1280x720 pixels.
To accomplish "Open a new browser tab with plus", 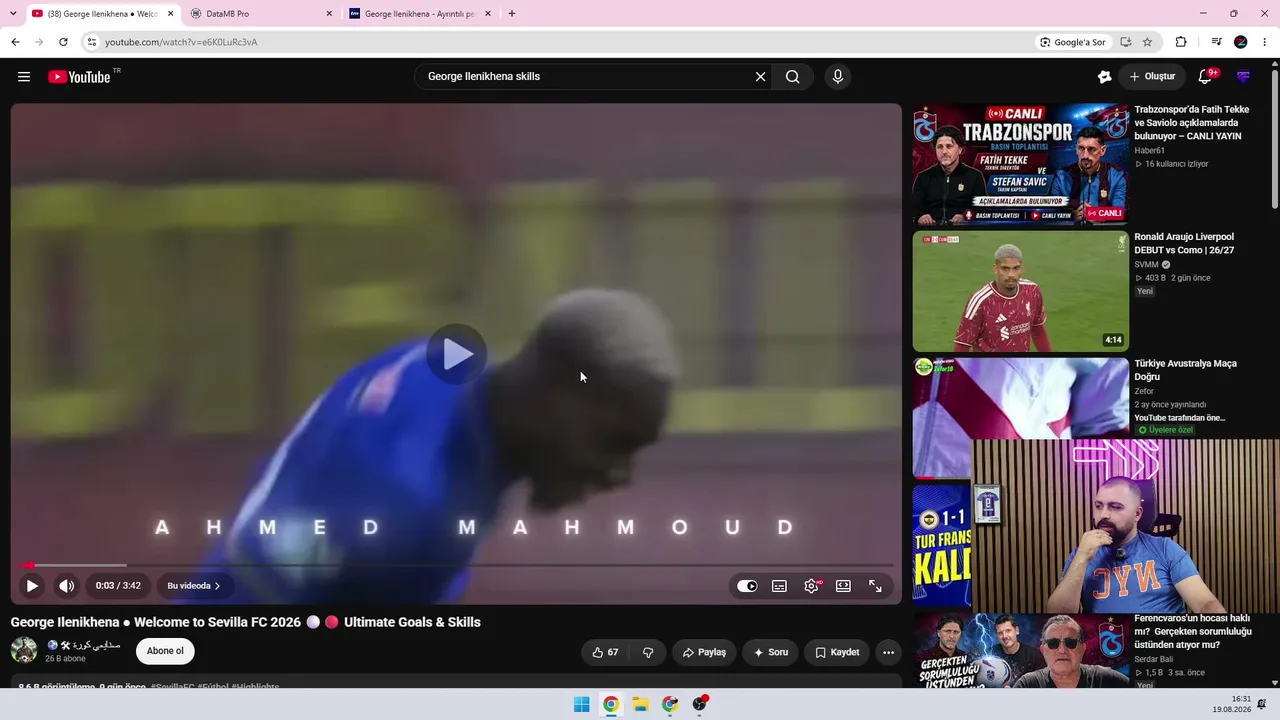I will point(512,14).
